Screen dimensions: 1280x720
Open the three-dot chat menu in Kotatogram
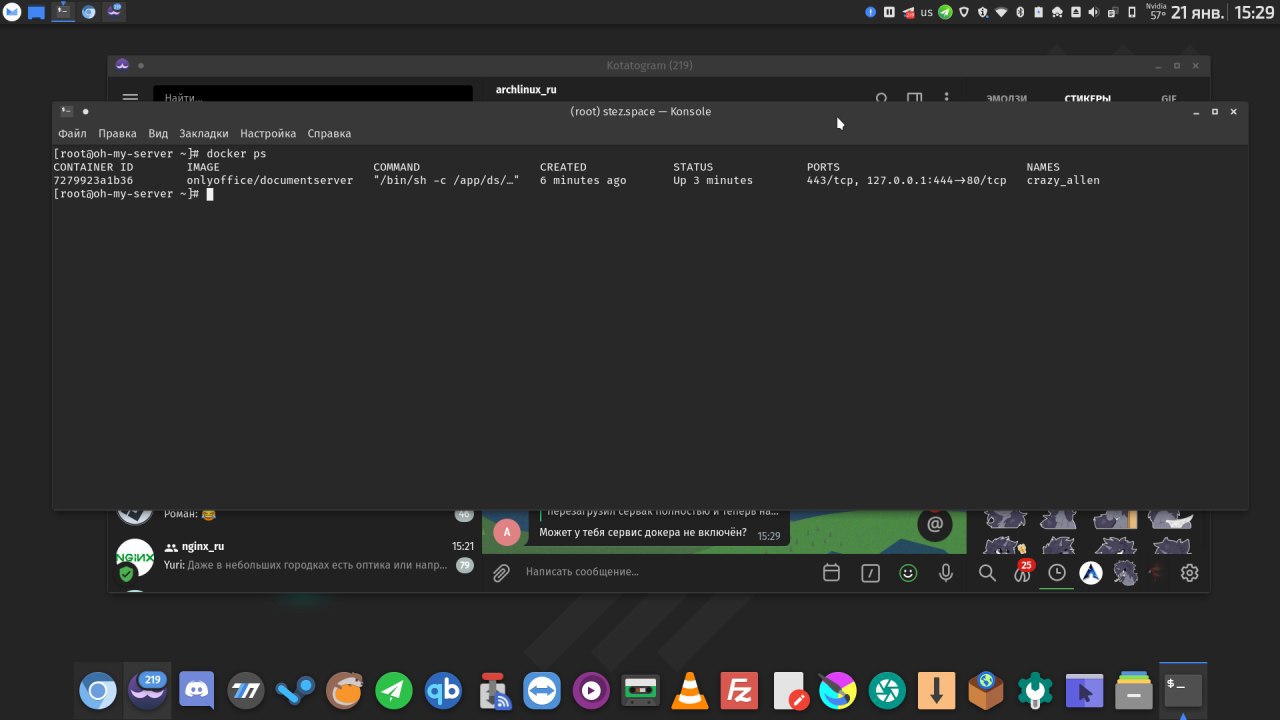coord(946,99)
